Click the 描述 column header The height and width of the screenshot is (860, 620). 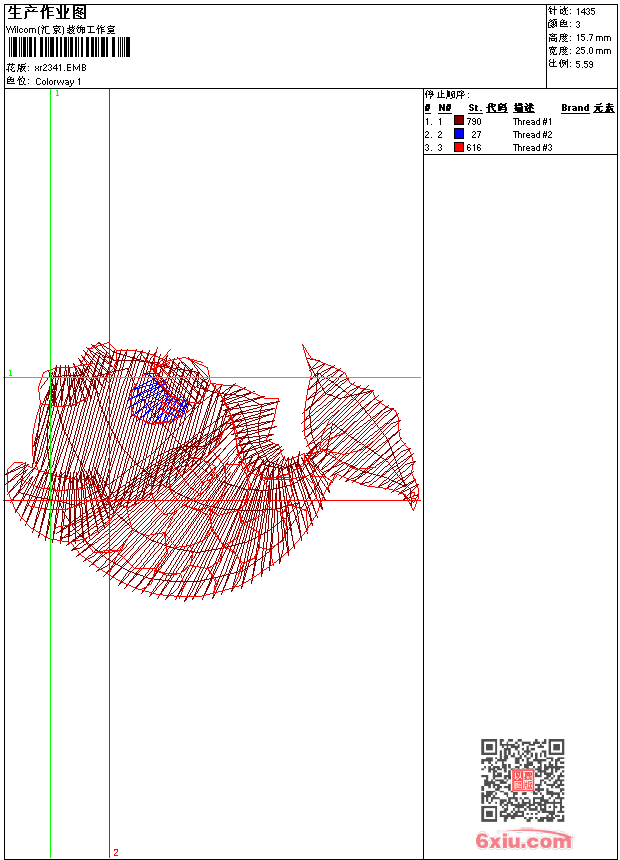tap(524, 108)
